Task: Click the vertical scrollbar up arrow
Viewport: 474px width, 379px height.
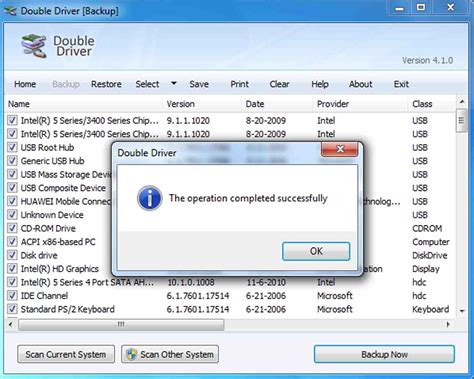Action: [x=462, y=101]
